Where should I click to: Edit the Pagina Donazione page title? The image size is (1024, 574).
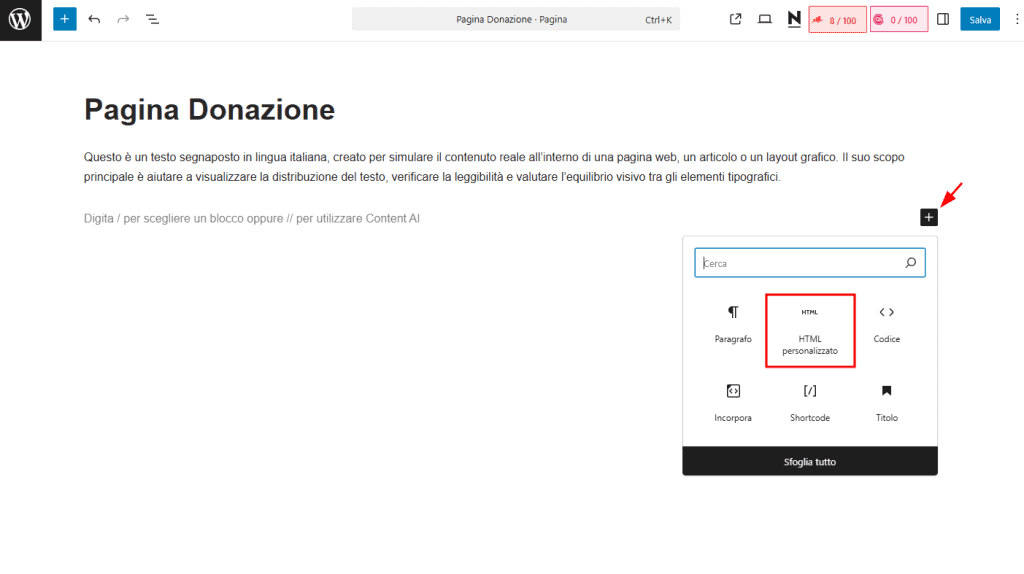coord(209,110)
